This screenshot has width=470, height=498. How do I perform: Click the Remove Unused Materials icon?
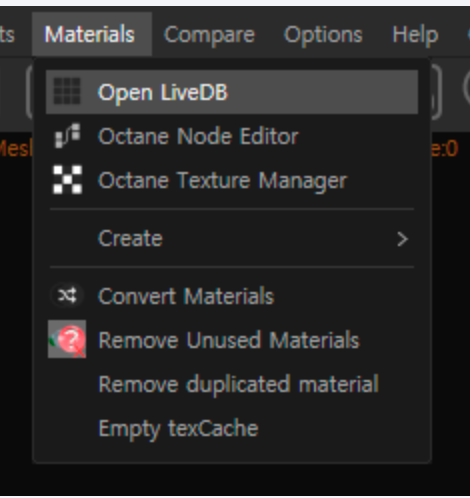coord(67,339)
